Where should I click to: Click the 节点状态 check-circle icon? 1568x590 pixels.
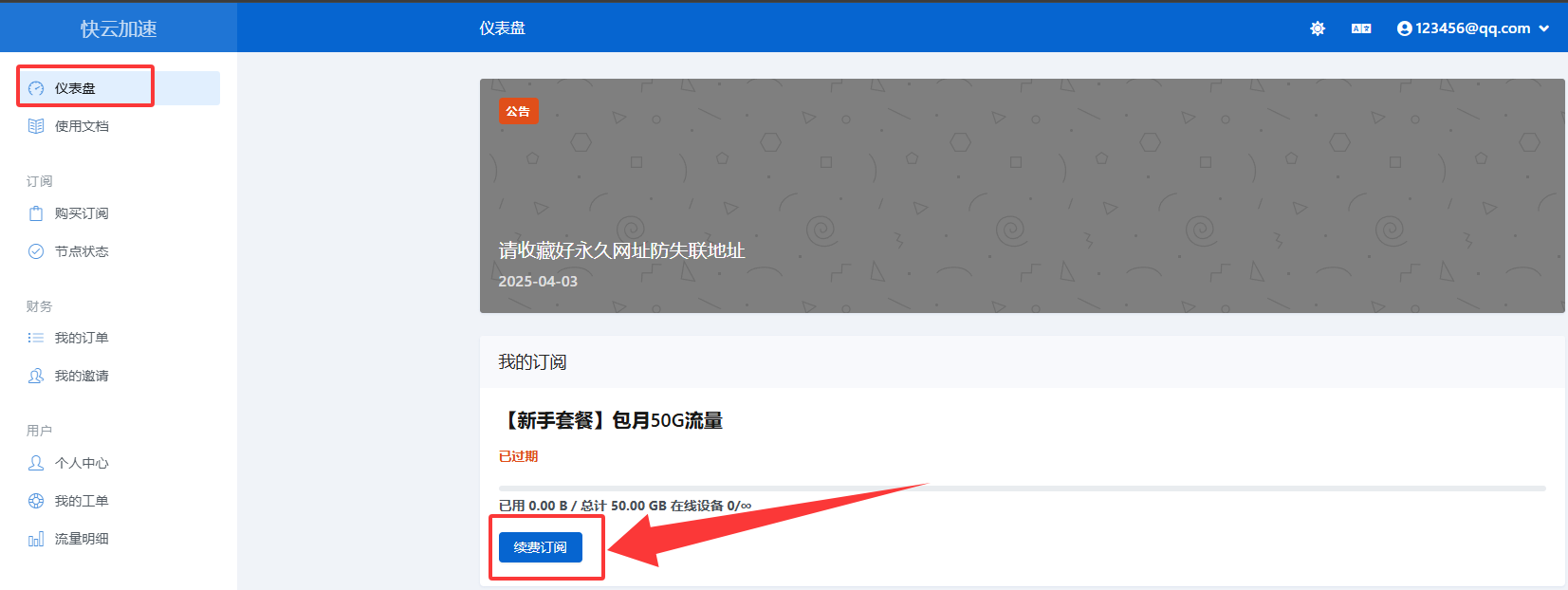click(36, 251)
